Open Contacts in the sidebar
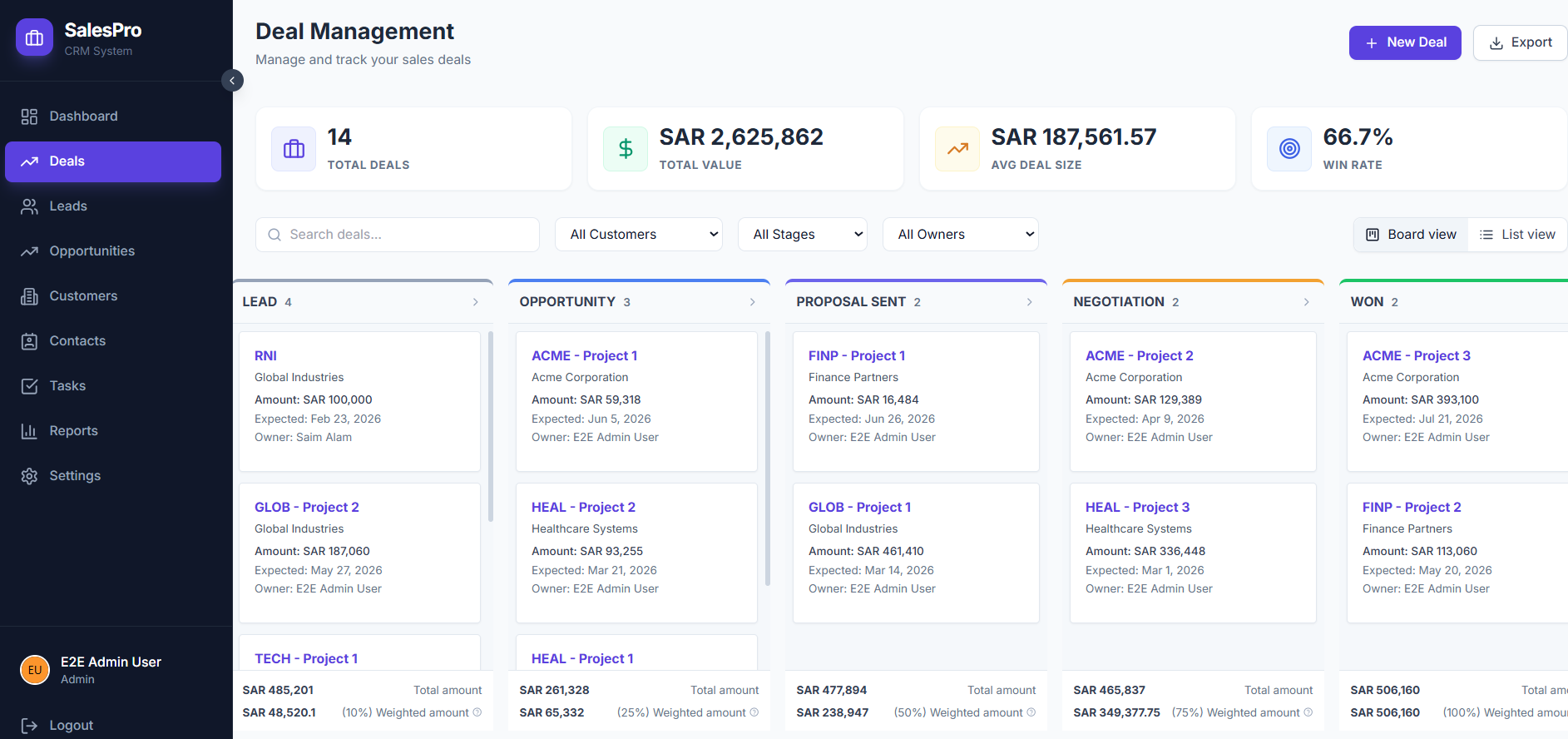 click(113, 341)
